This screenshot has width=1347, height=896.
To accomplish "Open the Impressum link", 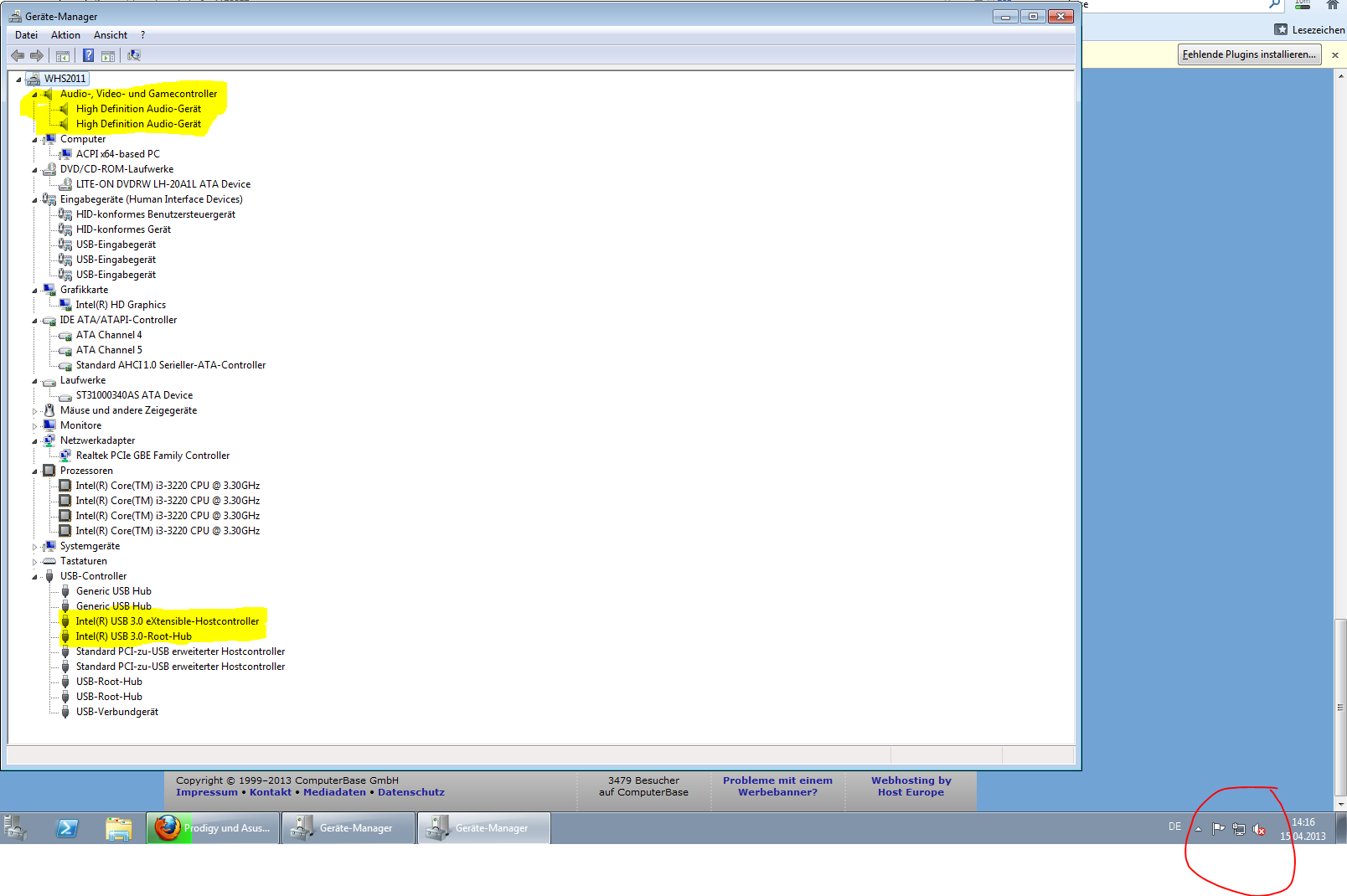I will click(207, 792).
